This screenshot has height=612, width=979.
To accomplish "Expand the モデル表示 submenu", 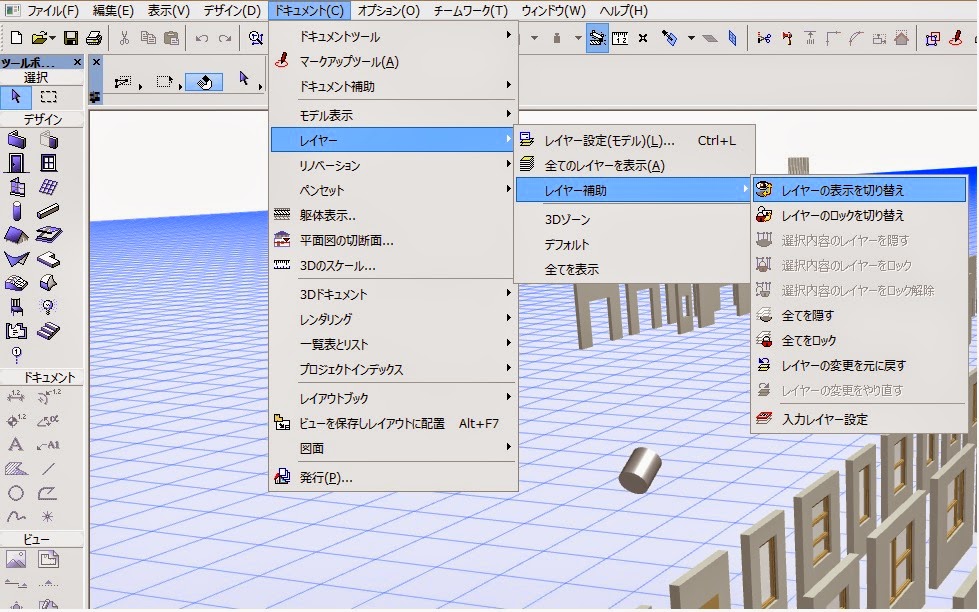I will [x=393, y=115].
